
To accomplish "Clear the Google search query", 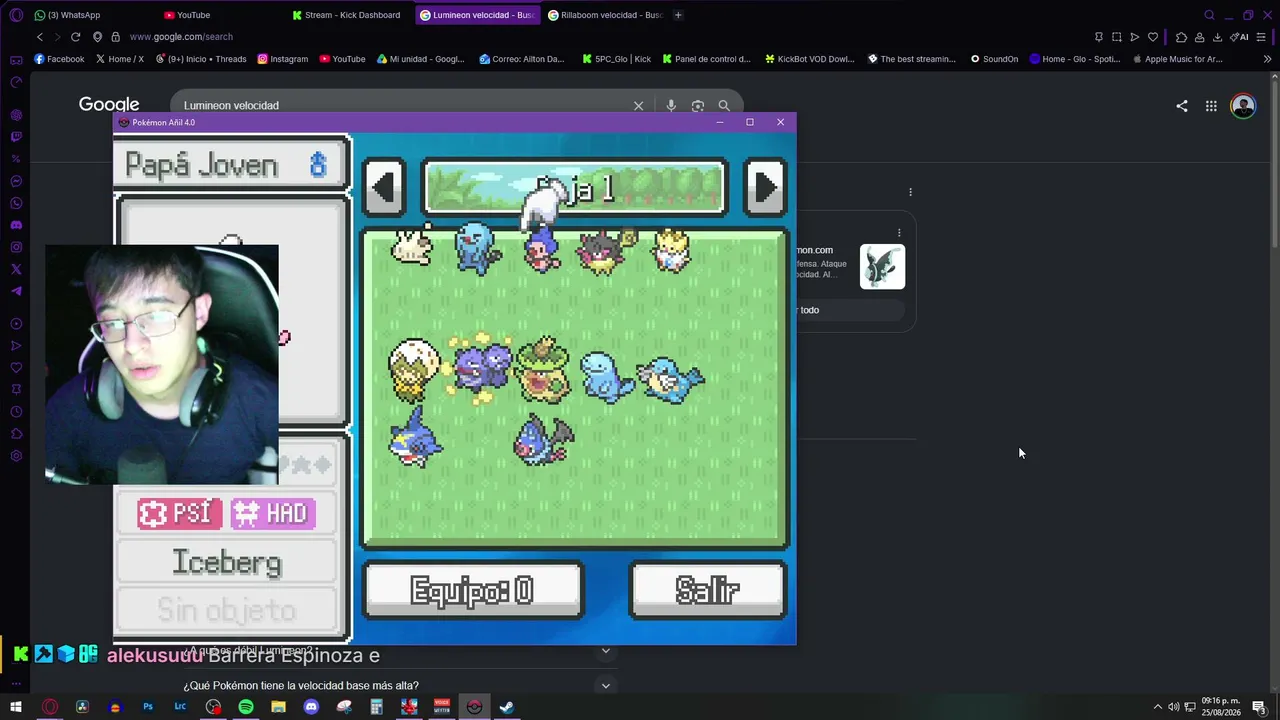I will [638, 105].
